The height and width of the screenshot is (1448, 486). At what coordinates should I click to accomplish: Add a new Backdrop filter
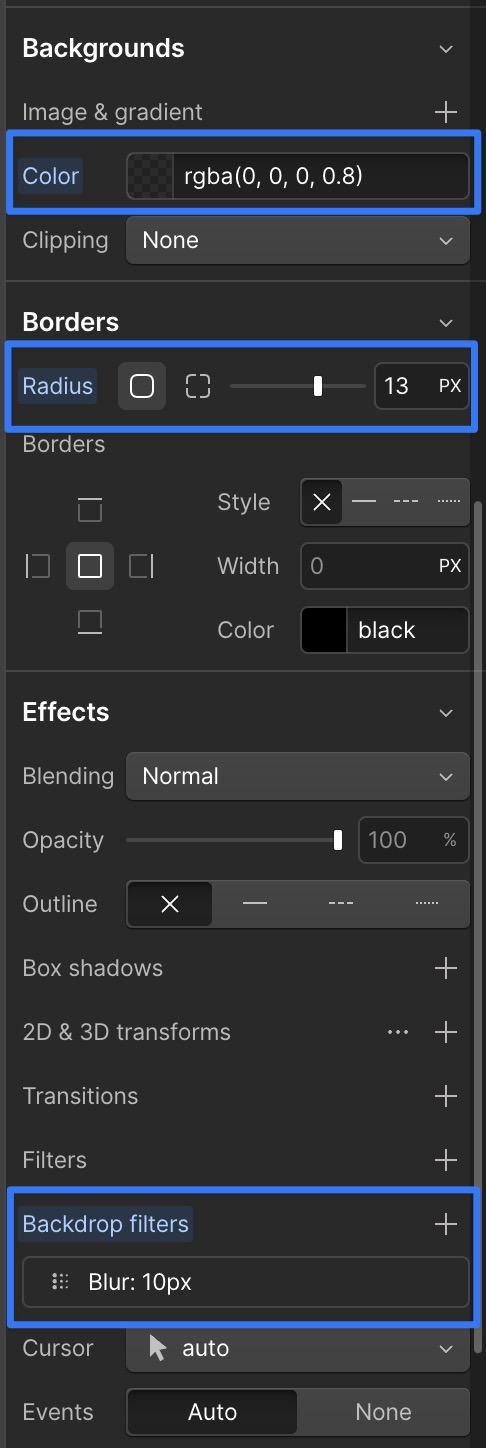coord(446,1224)
